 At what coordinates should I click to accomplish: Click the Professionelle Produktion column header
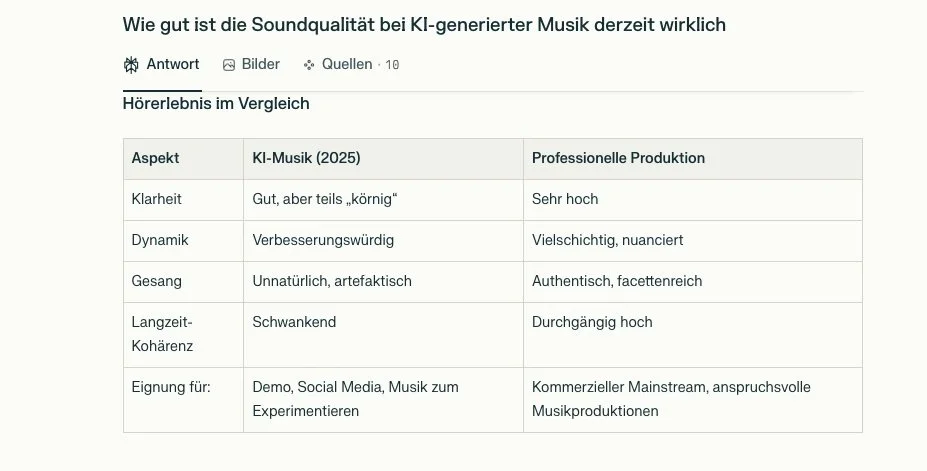[618, 158]
